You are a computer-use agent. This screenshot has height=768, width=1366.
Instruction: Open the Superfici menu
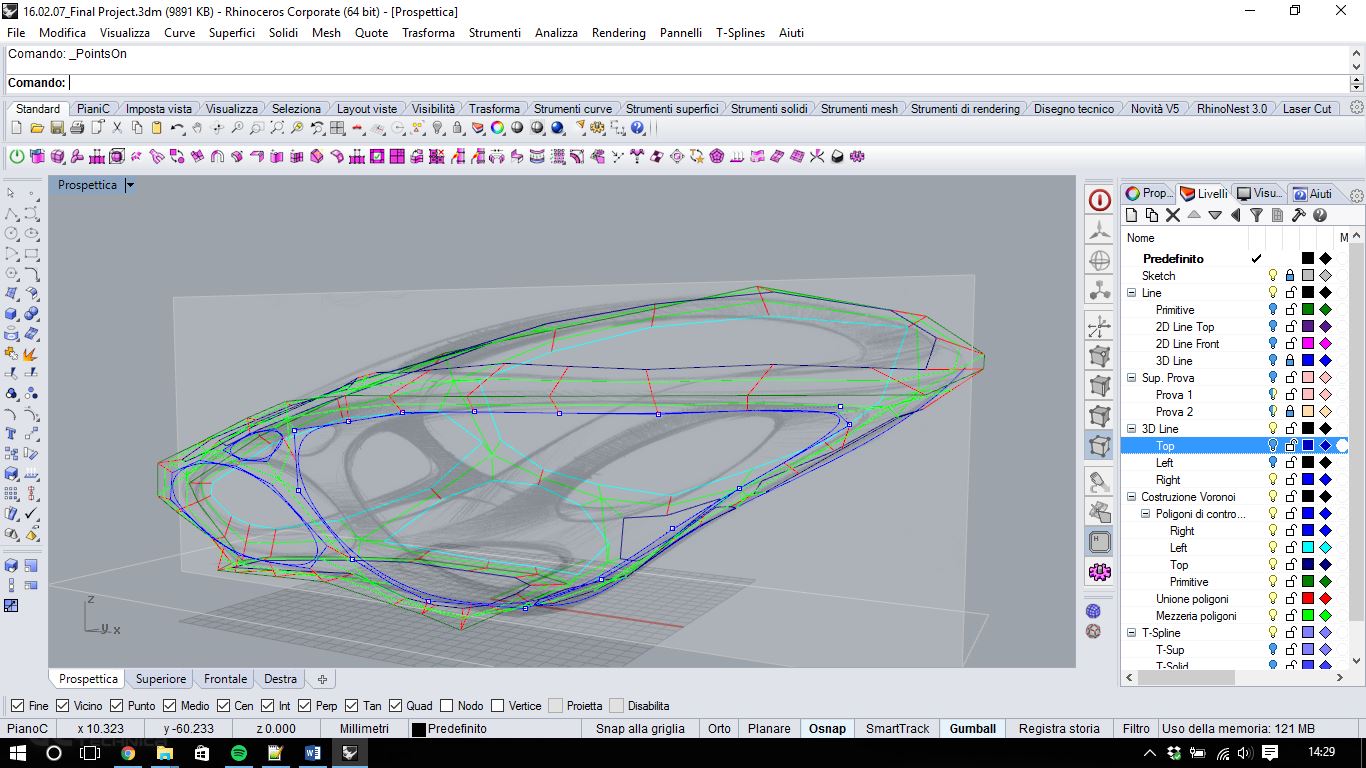click(232, 33)
